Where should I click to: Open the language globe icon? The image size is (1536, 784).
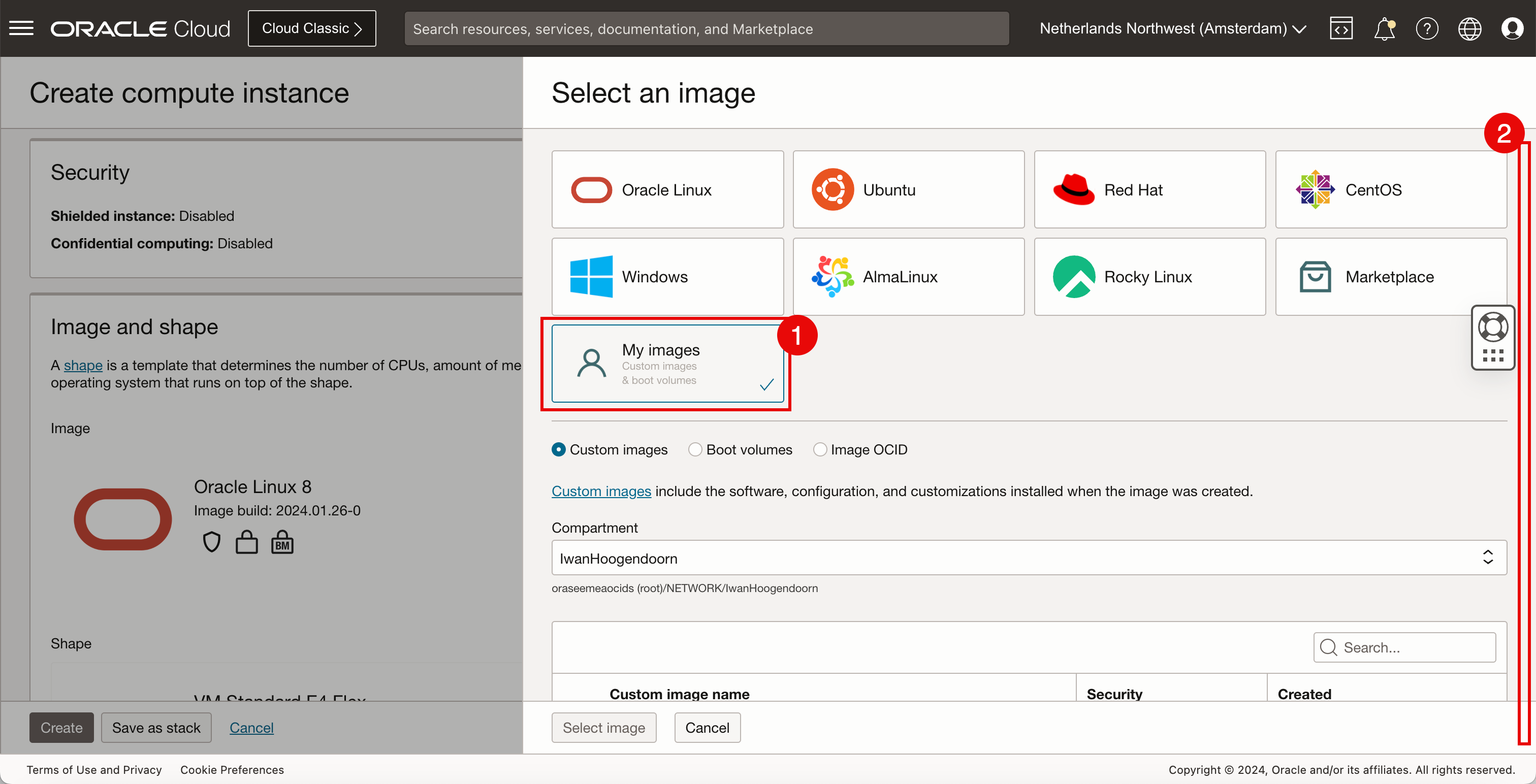pos(1469,28)
